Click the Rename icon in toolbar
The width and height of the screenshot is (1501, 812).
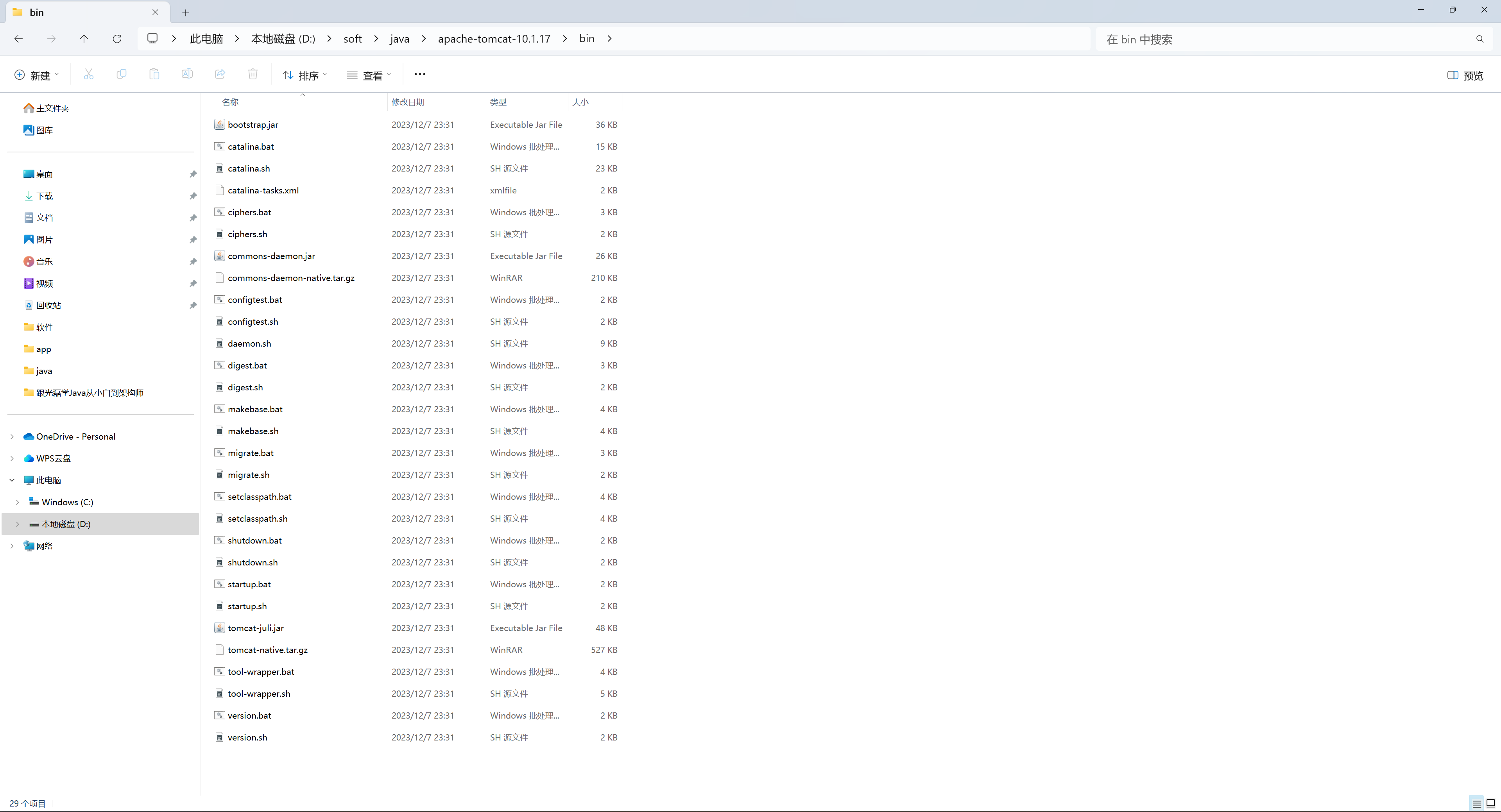187,74
